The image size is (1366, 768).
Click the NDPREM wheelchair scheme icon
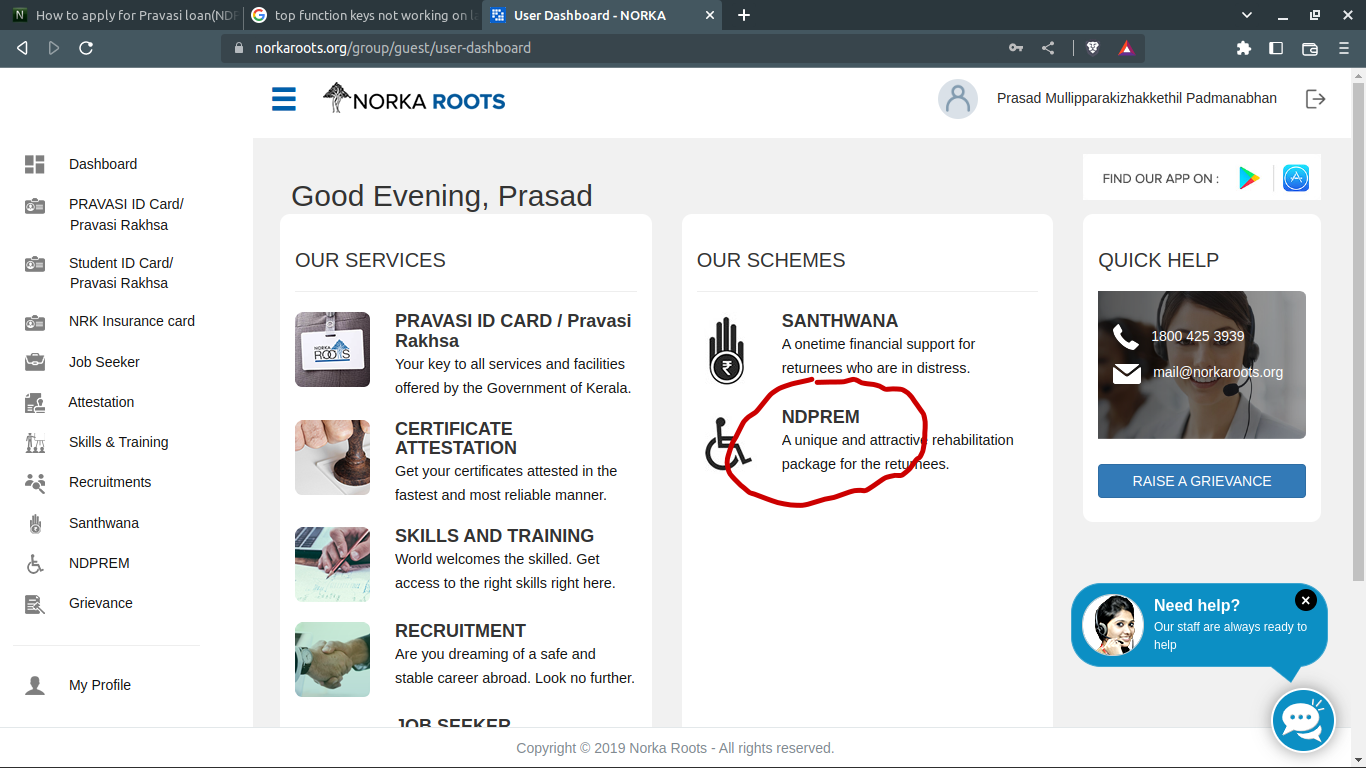[728, 443]
